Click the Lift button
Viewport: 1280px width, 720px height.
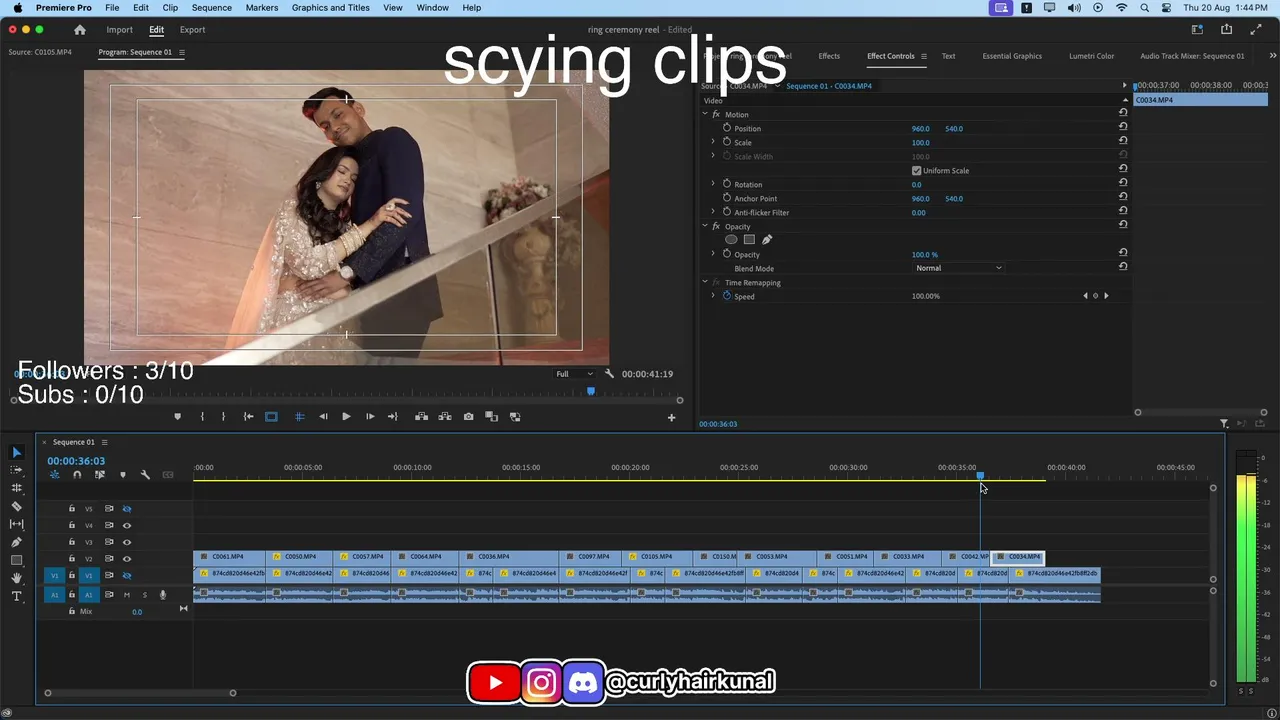(x=421, y=417)
